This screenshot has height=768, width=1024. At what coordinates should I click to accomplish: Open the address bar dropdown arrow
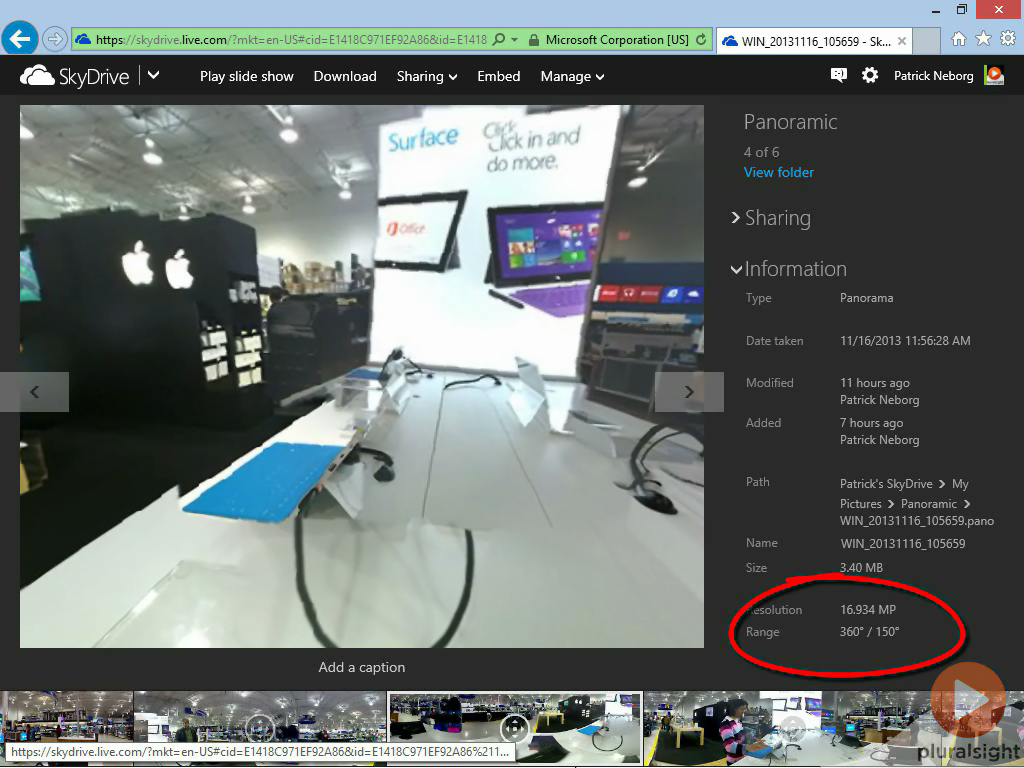coord(515,40)
